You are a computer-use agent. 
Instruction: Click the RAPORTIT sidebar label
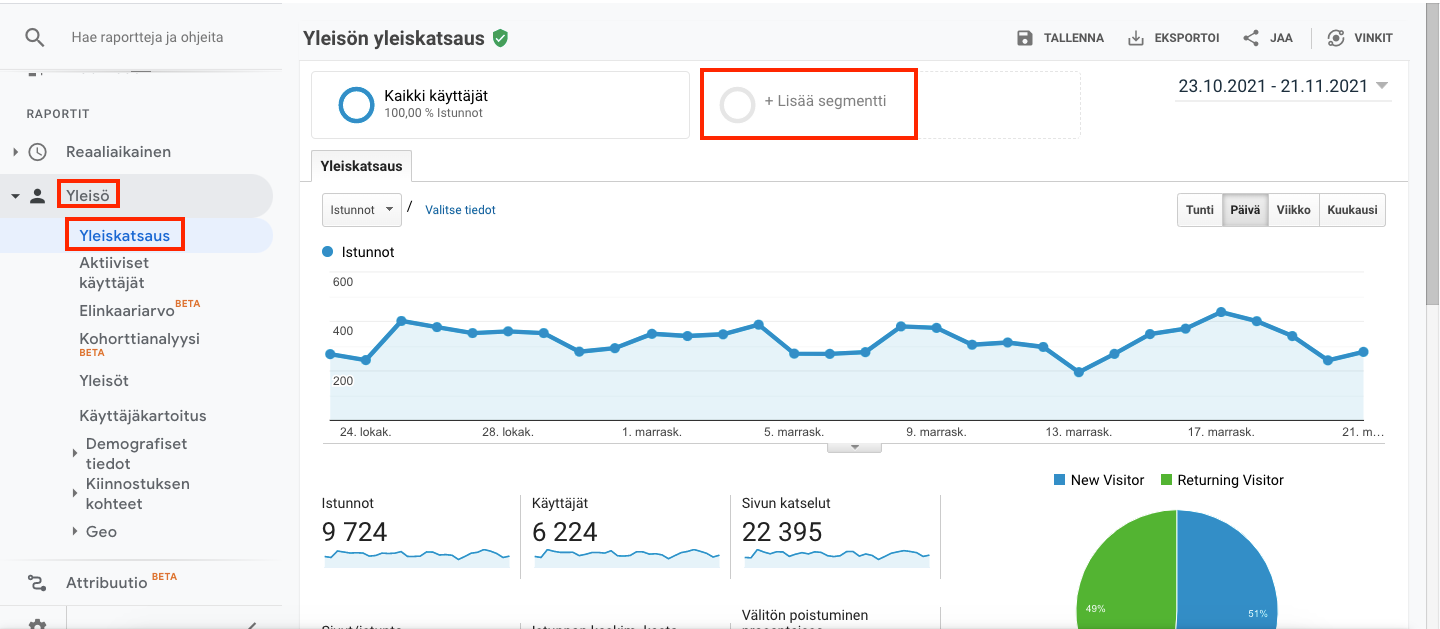pyautogui.click(x=58, y=114)
